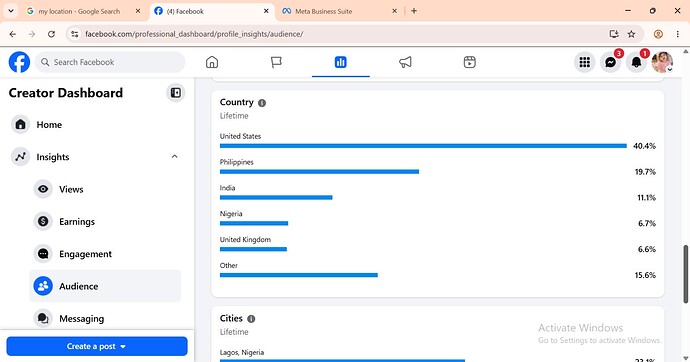690x362 pixels.
Task: Open a new browser tab
Action: (414, 11)
